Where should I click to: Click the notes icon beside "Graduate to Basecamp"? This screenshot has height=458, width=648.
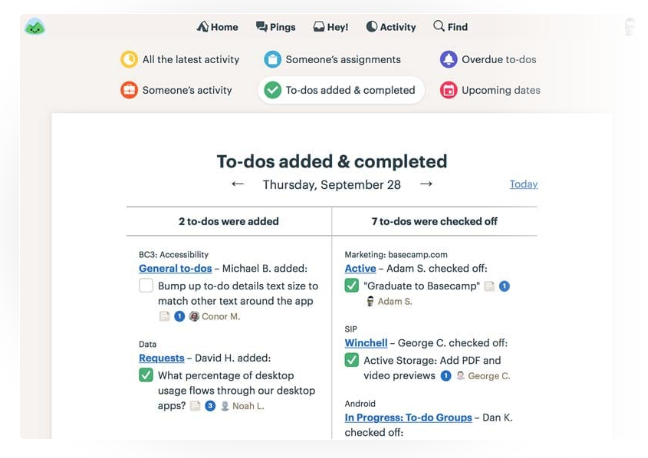(x=489, y=286)
